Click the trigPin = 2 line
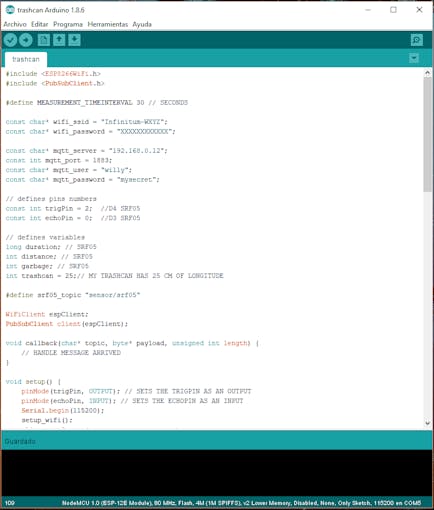The height and width of the screenshot is (510, 434). tap(73, 209)
